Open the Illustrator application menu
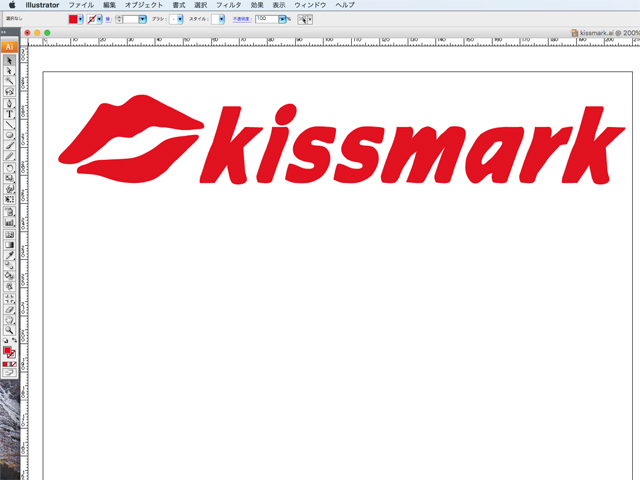 42,5
